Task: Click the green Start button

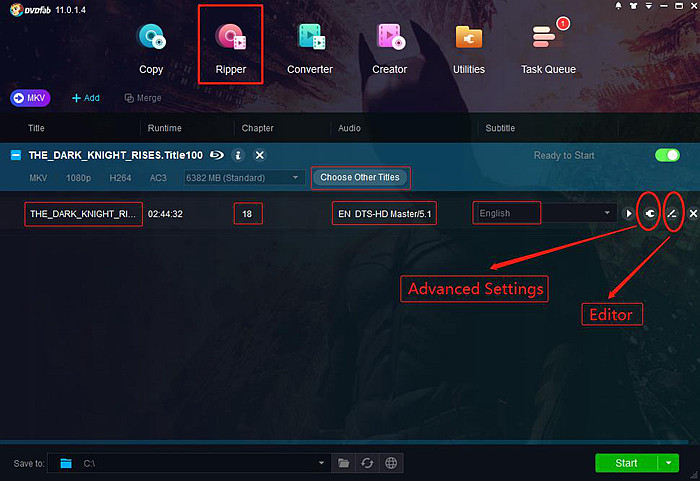Action: point(626,463)
